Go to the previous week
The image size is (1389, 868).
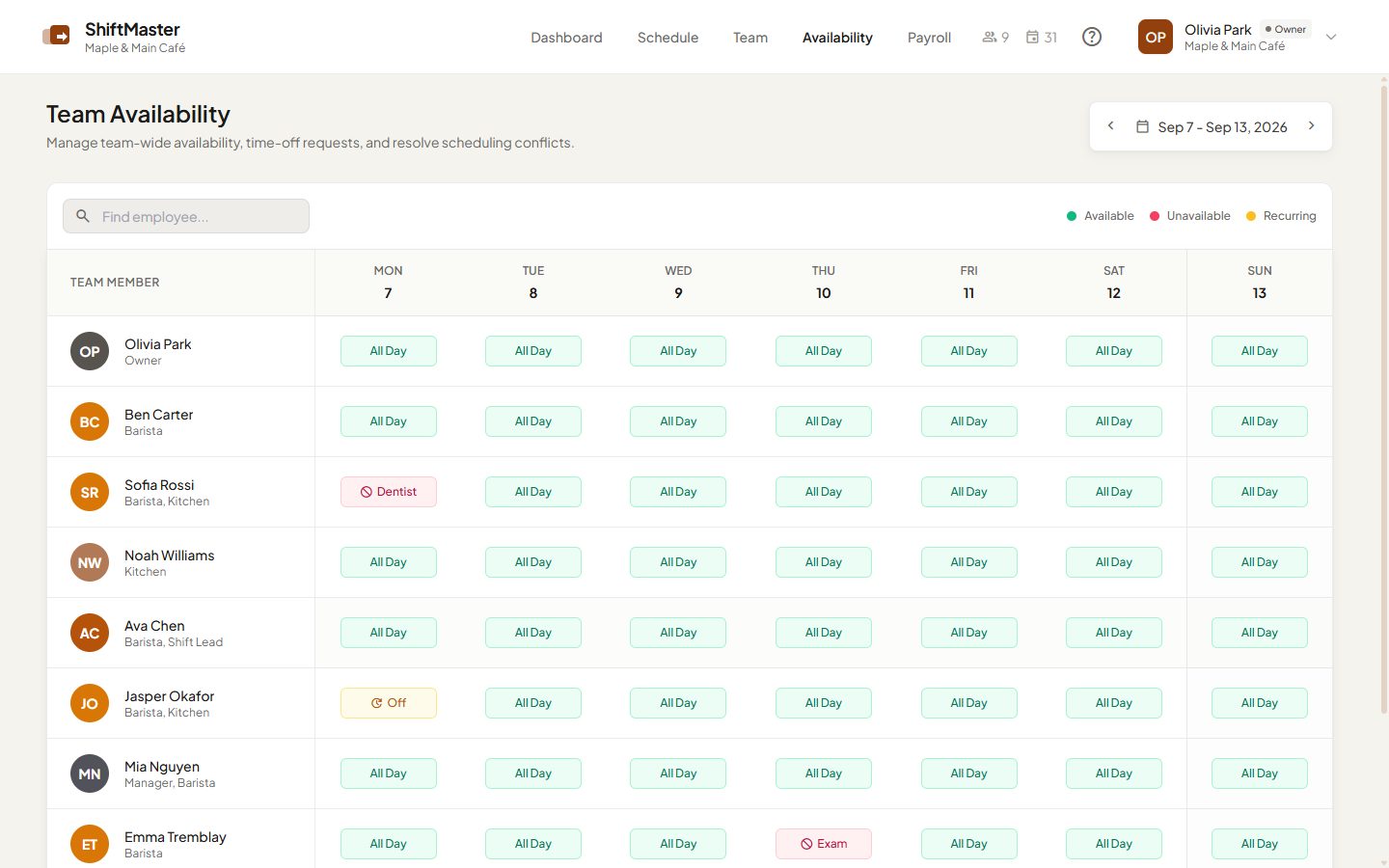click(1111, 125)
